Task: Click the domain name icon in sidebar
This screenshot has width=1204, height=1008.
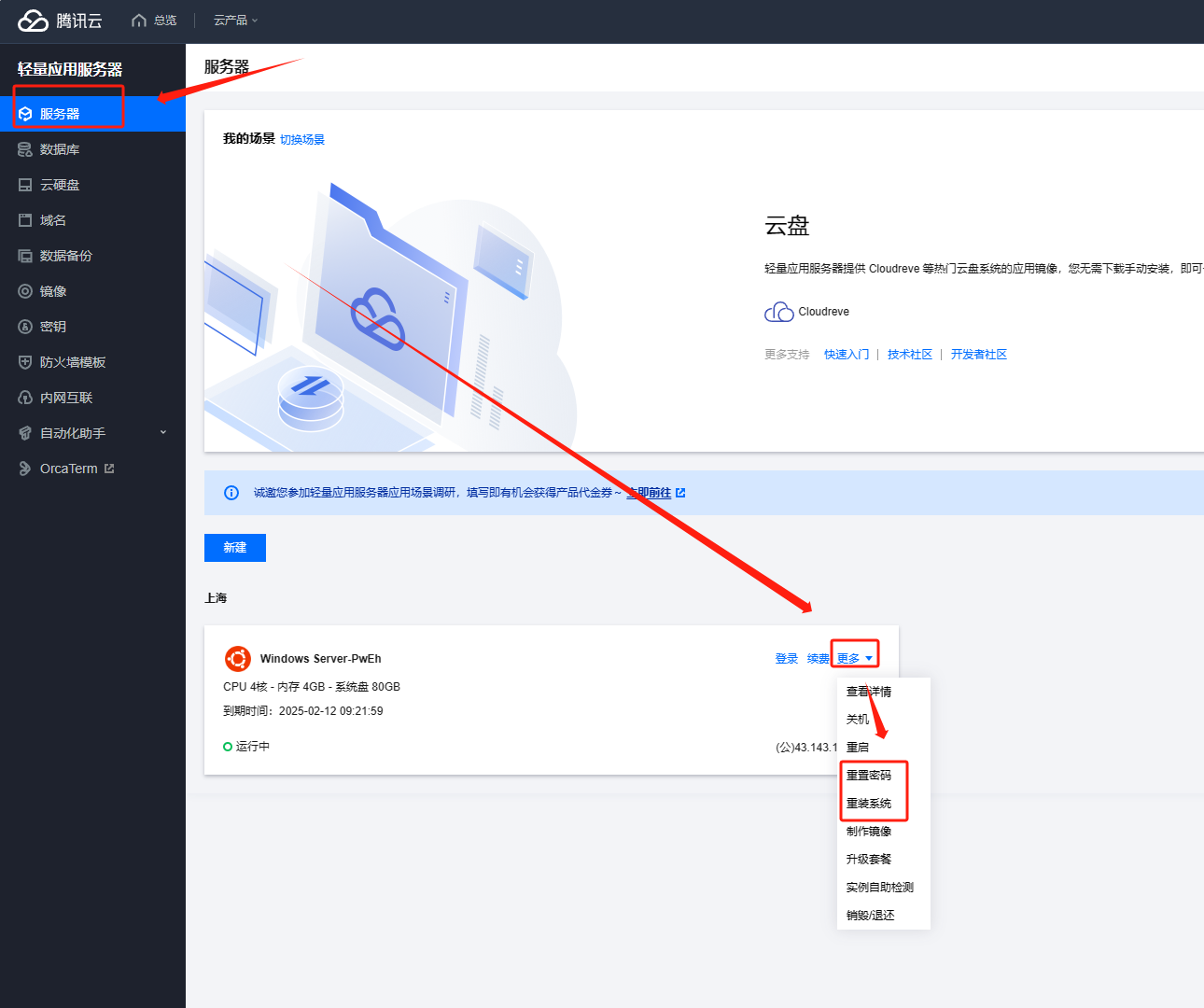Action: point(25,220)
